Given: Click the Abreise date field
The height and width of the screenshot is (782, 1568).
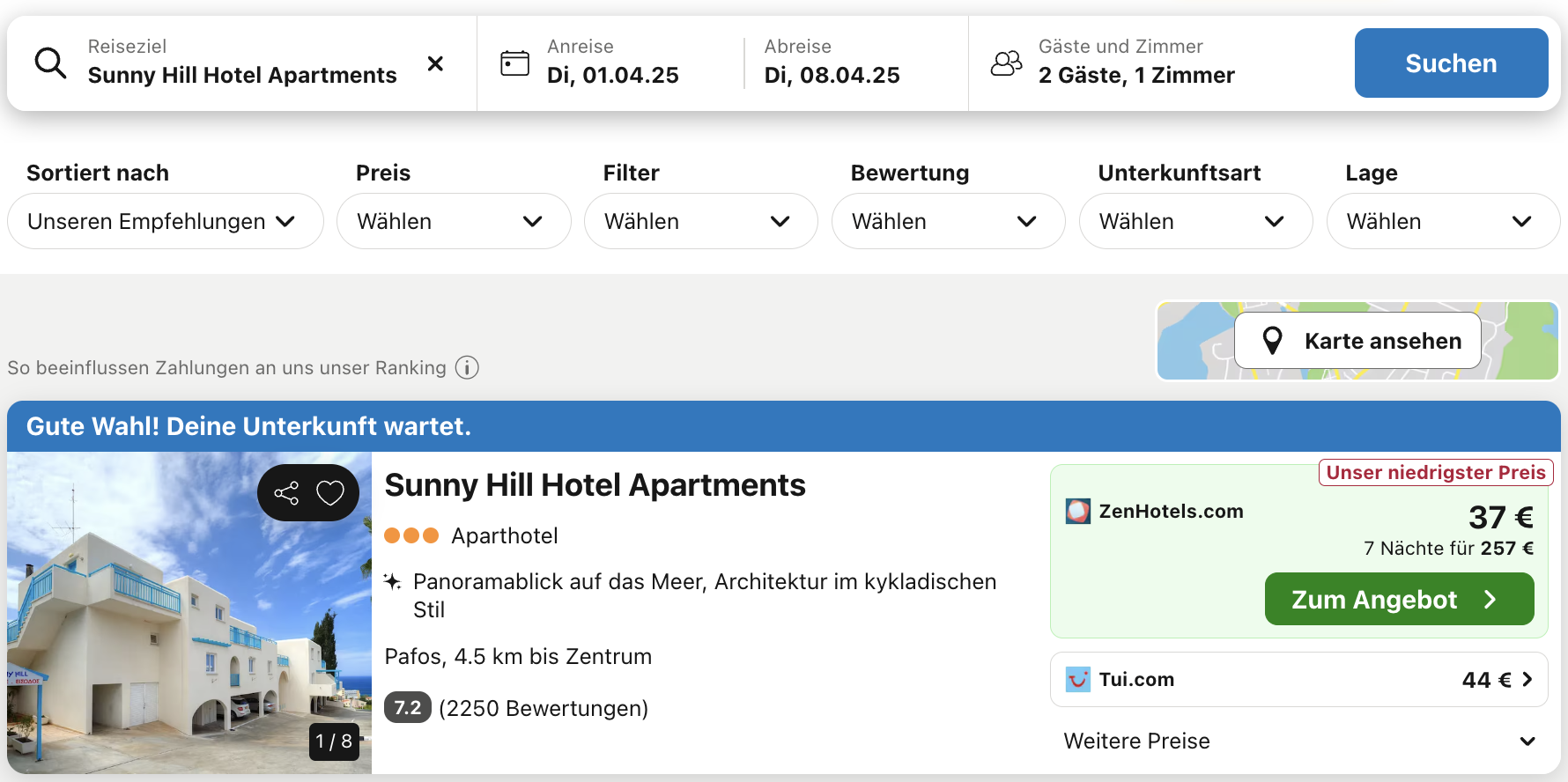Looking at the screenshot, I should [x=832, y=63].
